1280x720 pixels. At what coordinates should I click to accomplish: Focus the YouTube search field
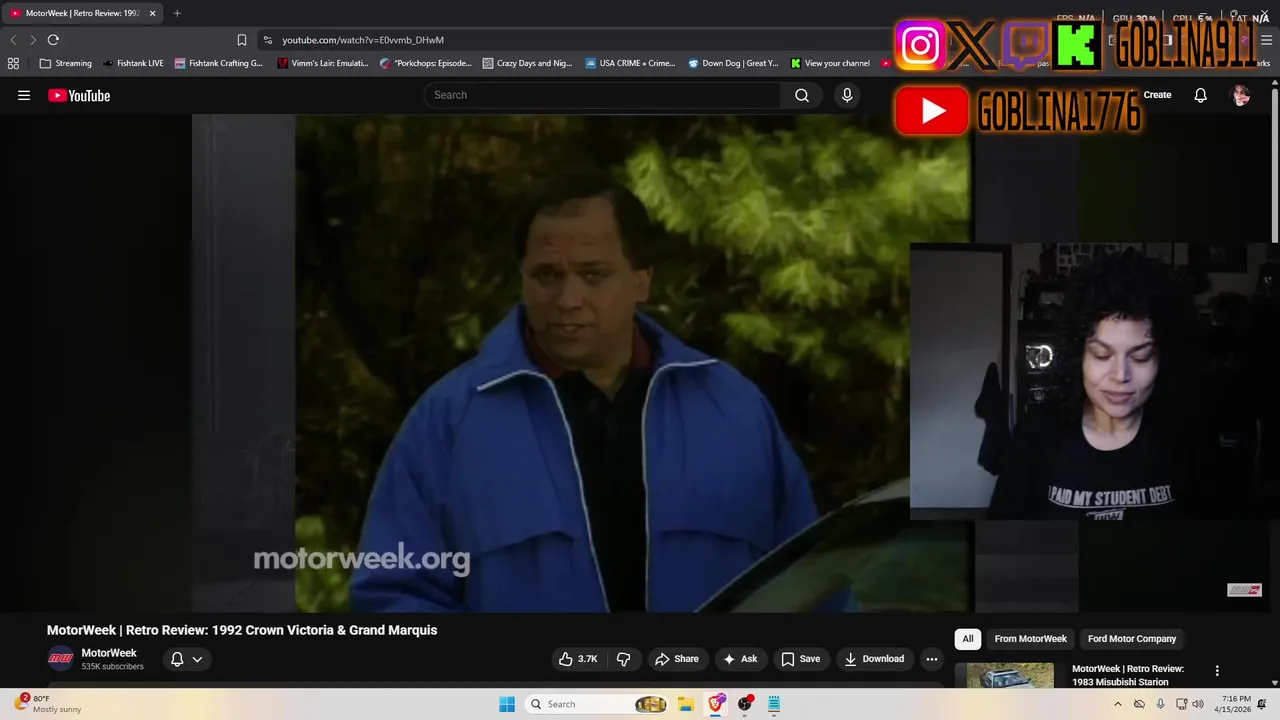click(602, 95)
